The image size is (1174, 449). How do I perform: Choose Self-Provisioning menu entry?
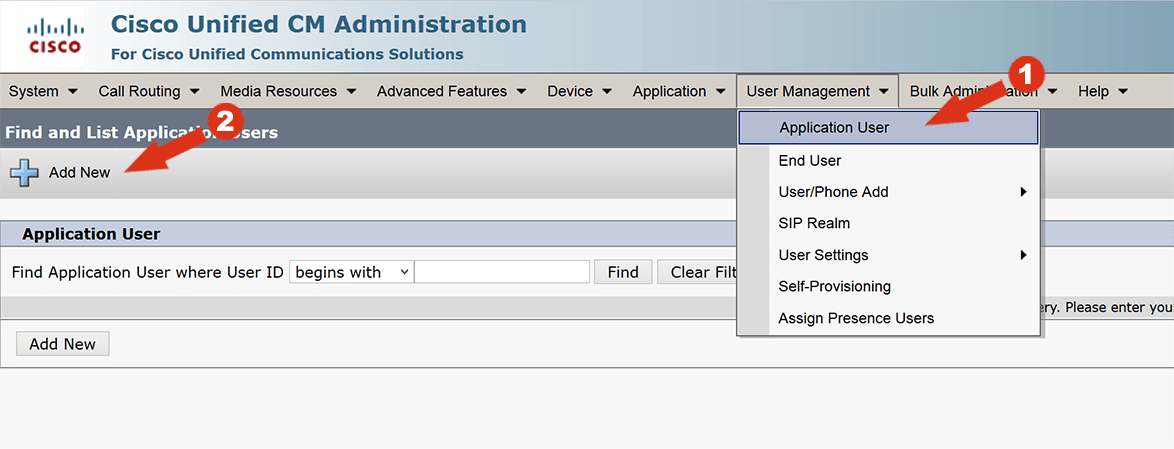click(888, 287)
